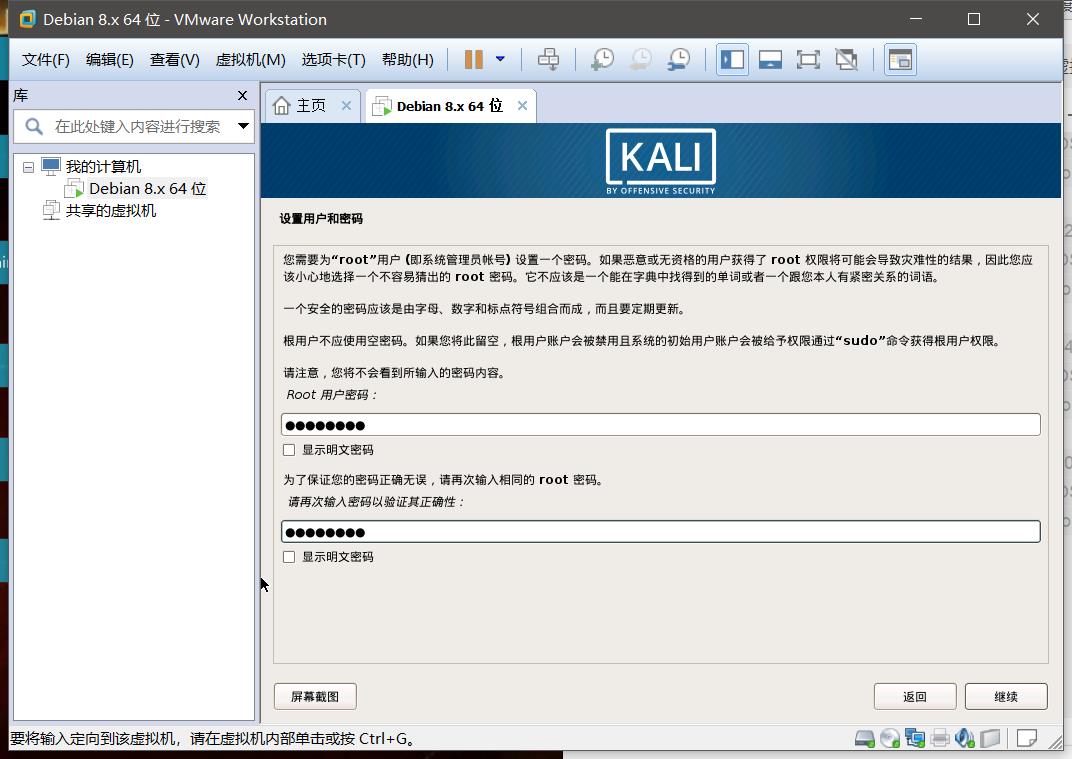Viewport: 1072px width, 759px height.
Task: Enable 显示明文密码 under the root password field
Action: point(289,450)
